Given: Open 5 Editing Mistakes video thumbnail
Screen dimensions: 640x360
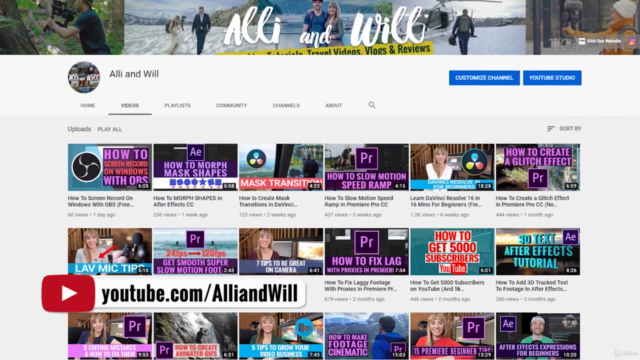Looking at the screenshot, I should (110, 336).
